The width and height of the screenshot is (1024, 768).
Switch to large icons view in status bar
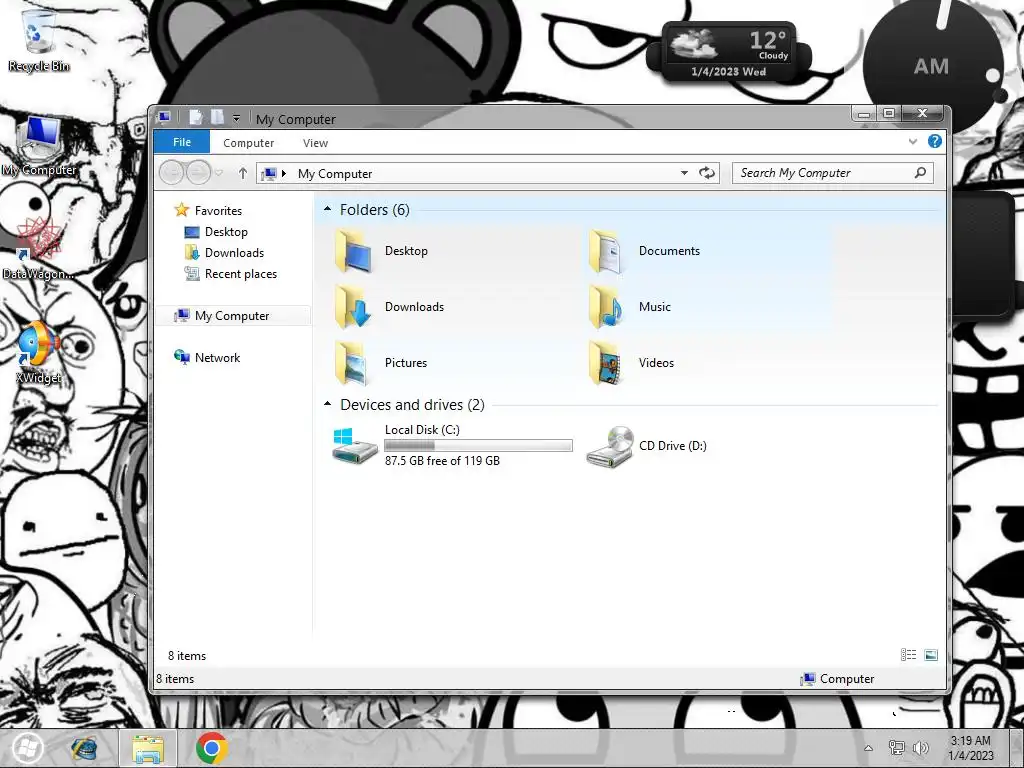(931, 655)
